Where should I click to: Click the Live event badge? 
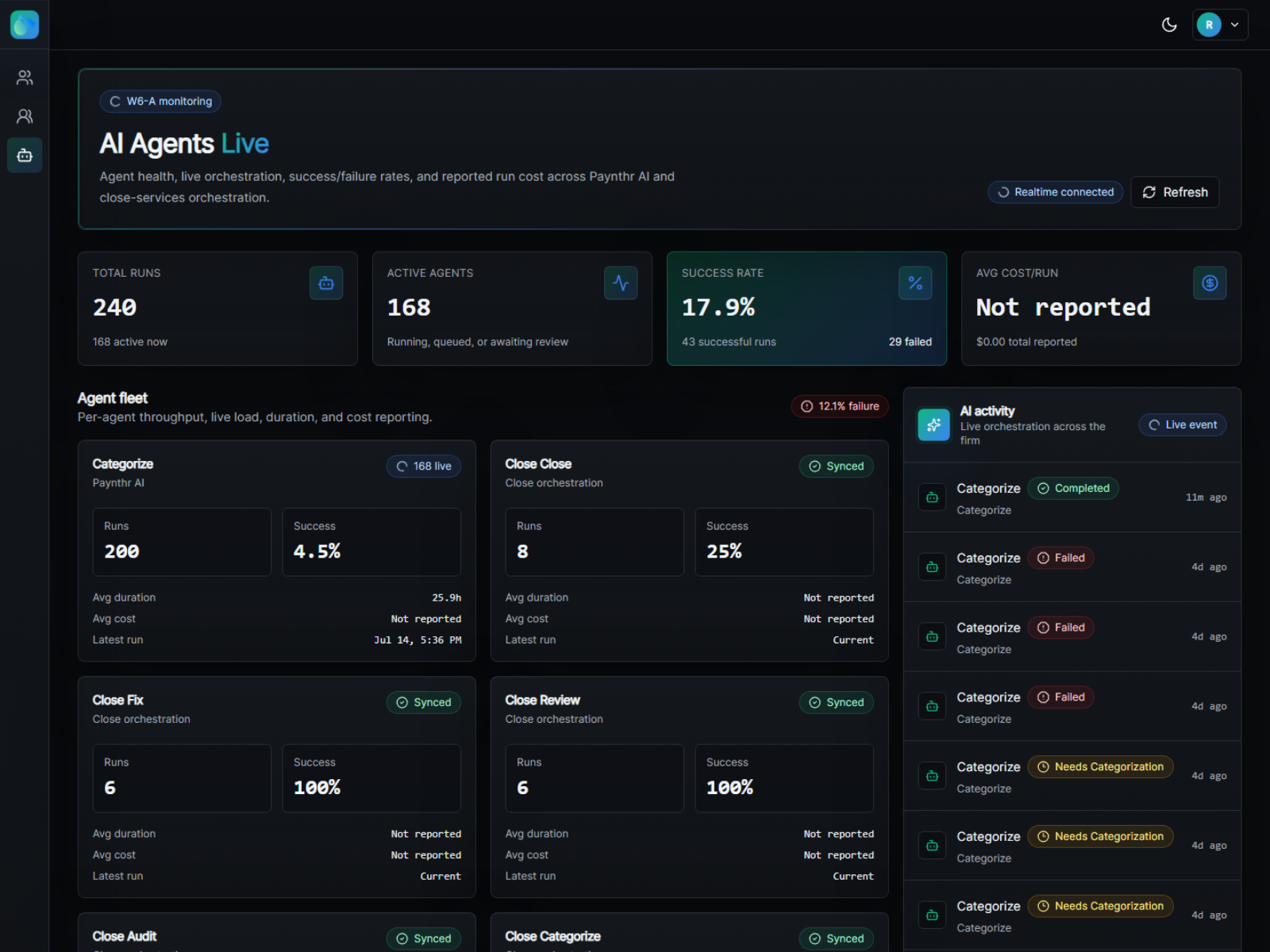point(1183,425)
